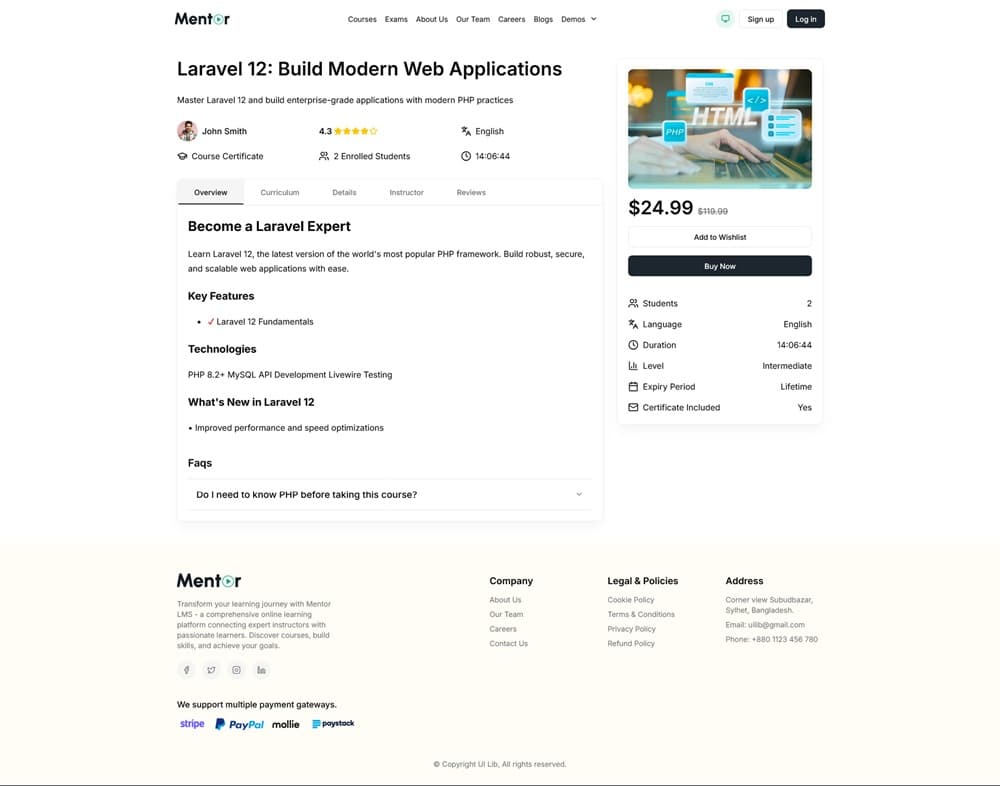This screenshot has height=786, width=1000.
Task: Click John Smith's instructor avatar
Action: click(x=187, y=131)
